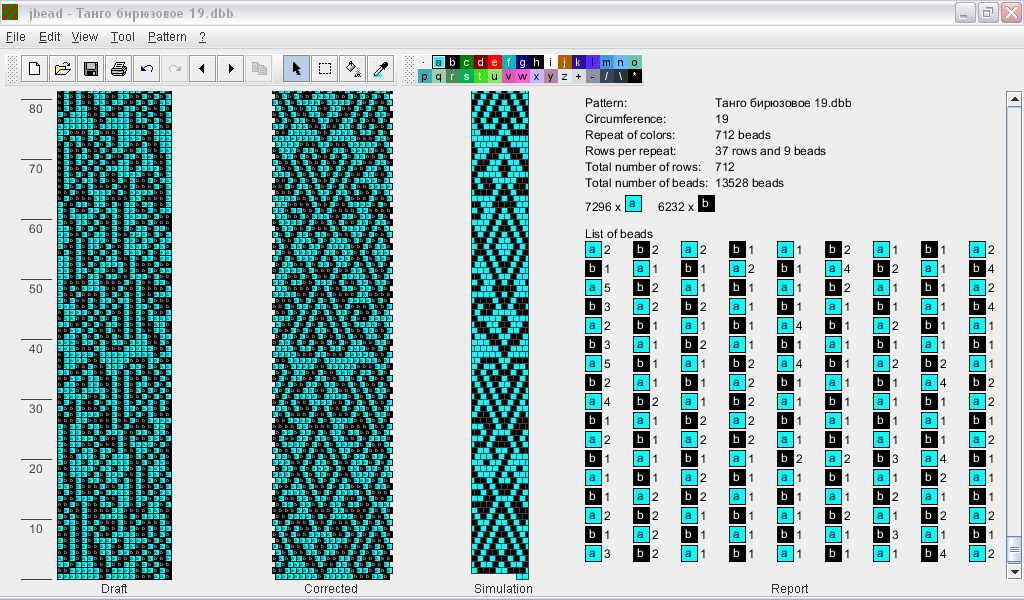Print the pattern using the printer icon
This screenshot has height=600, width=1024.
point(118,69)
